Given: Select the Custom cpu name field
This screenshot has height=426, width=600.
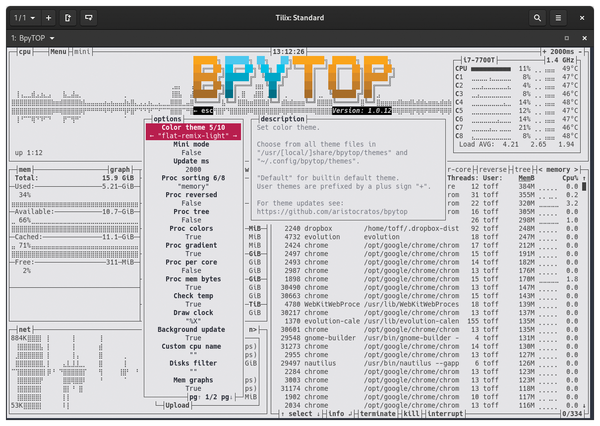Looking at the screenshot, I should pos(191,350).
